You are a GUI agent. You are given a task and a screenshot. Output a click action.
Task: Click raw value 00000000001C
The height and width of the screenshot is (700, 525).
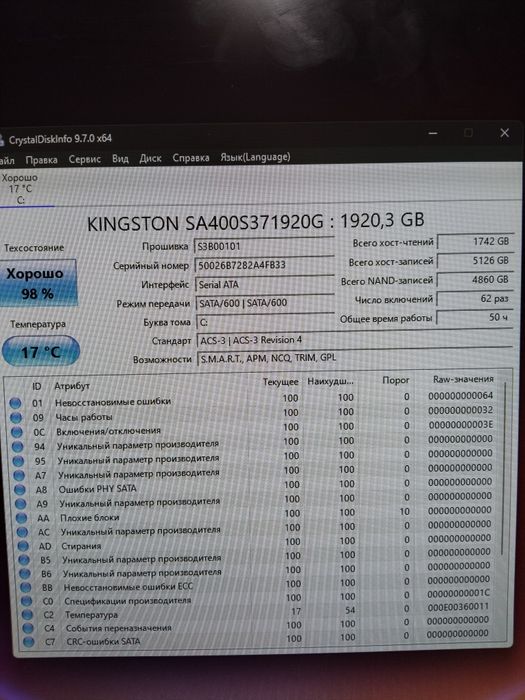(x=458, y=594)
